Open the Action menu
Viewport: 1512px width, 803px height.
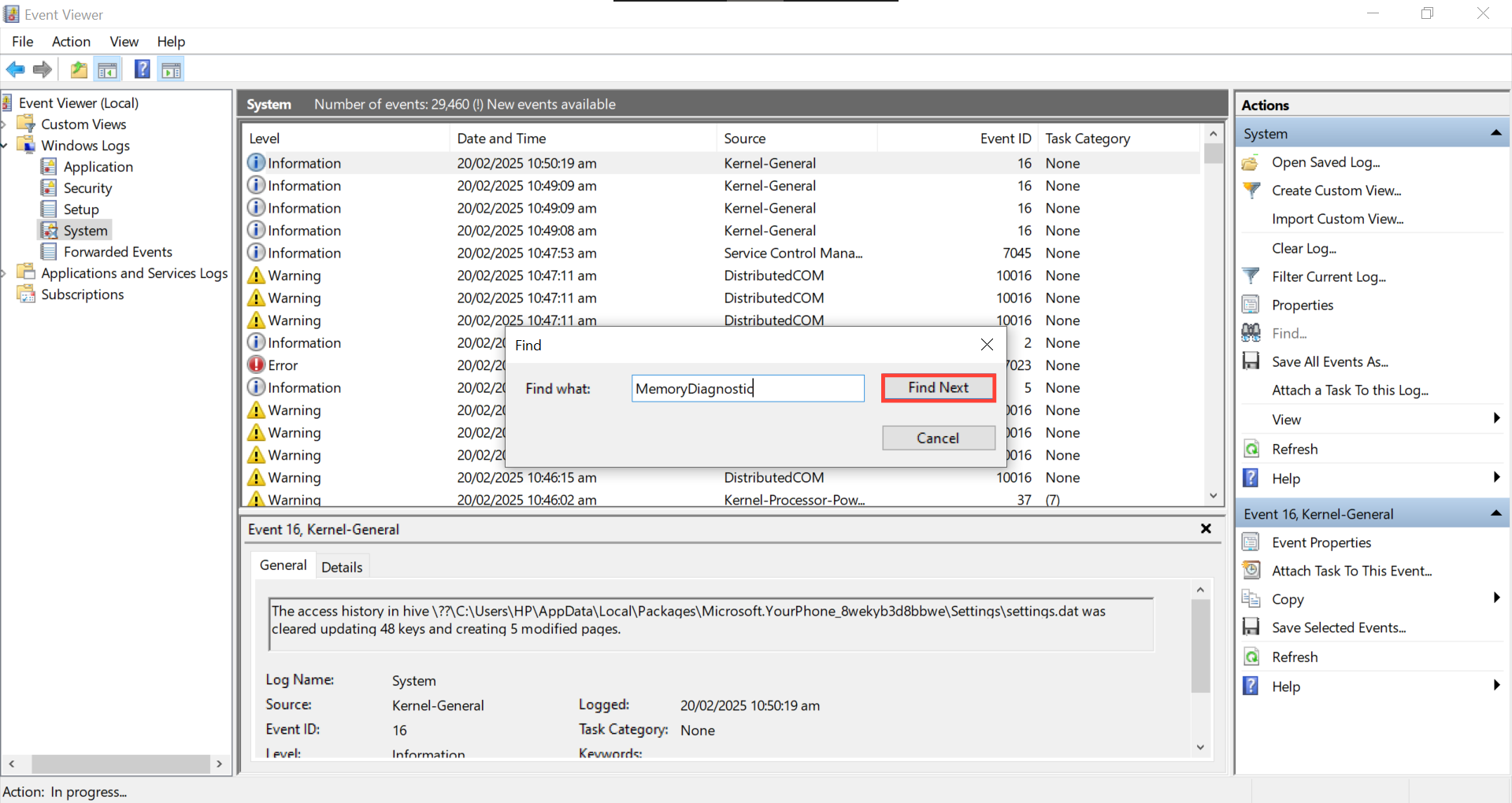point(71,42)
